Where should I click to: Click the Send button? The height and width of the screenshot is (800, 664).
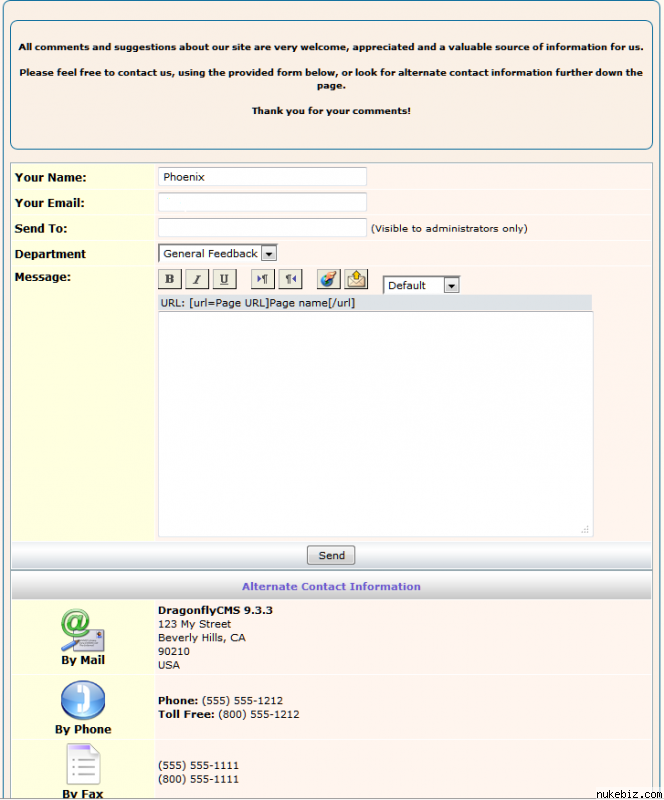pos(331,555)
